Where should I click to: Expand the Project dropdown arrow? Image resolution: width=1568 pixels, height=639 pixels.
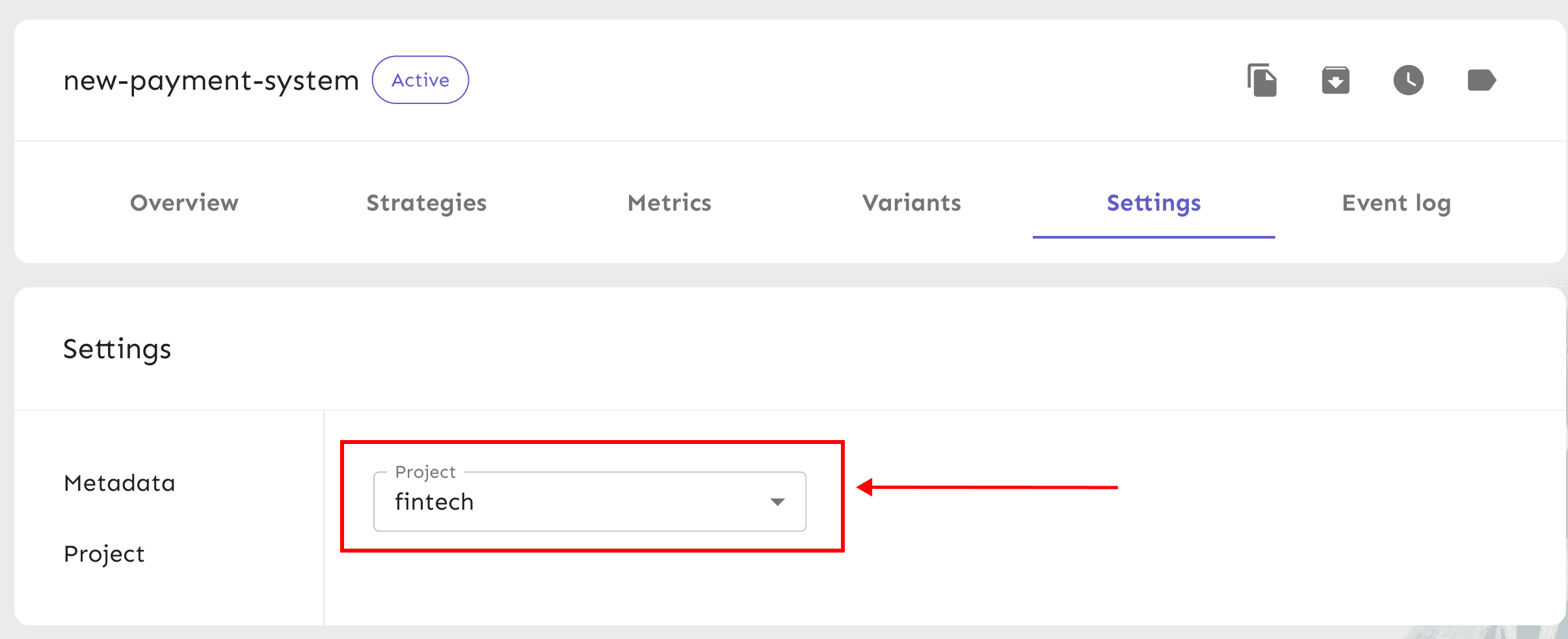[x=777, y=502]
